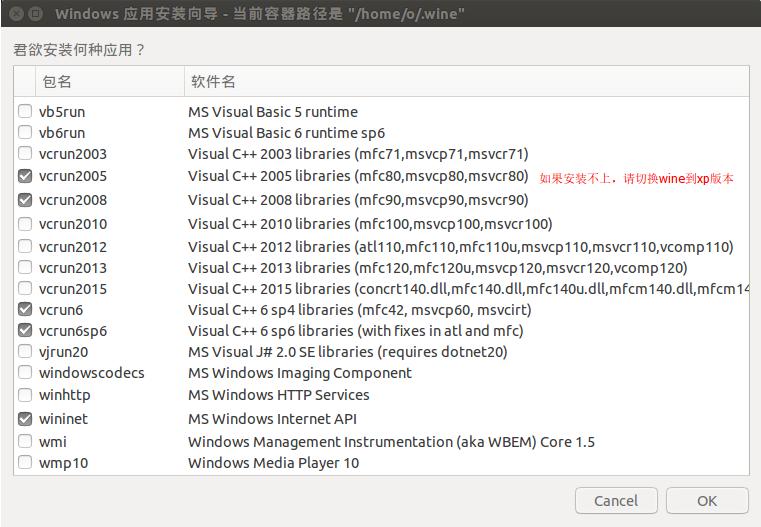Enable vcrun2012 checkbox
Viewport: 761px width, 527px height.
tap(25, 247)
